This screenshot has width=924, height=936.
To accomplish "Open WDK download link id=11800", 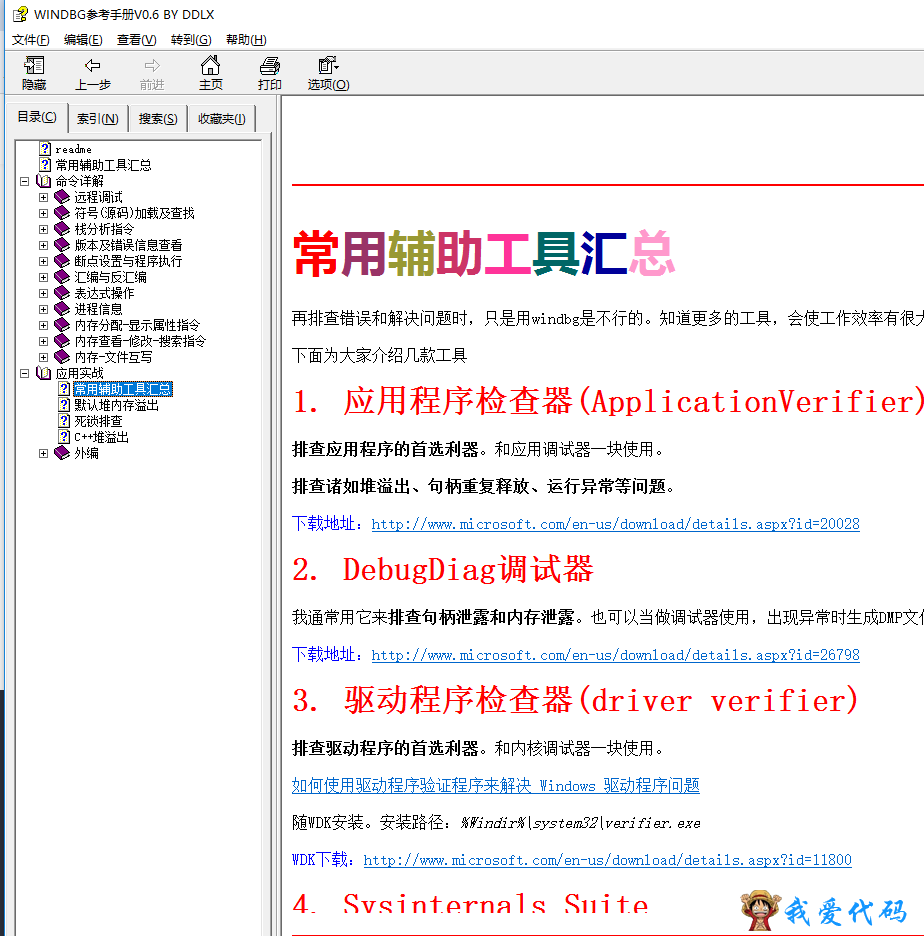I will click(608, 860).
